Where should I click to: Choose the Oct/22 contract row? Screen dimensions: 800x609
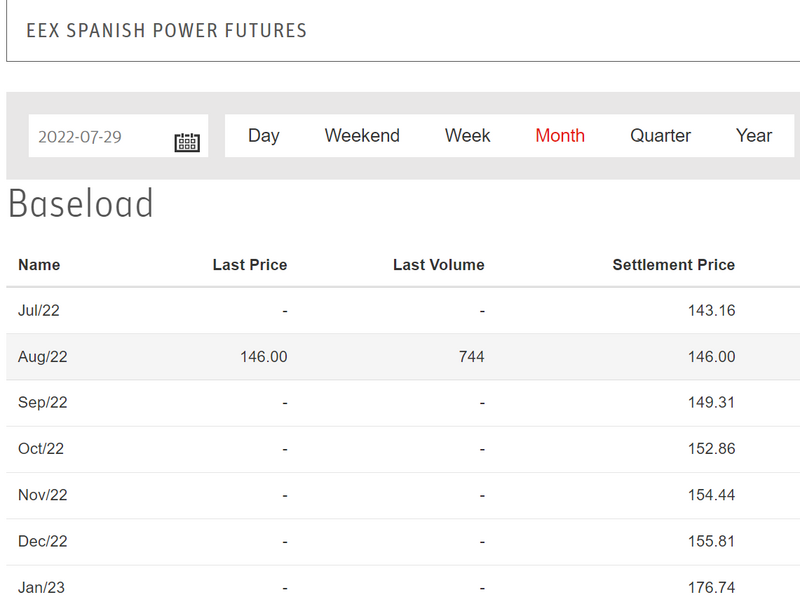point(41,449)
